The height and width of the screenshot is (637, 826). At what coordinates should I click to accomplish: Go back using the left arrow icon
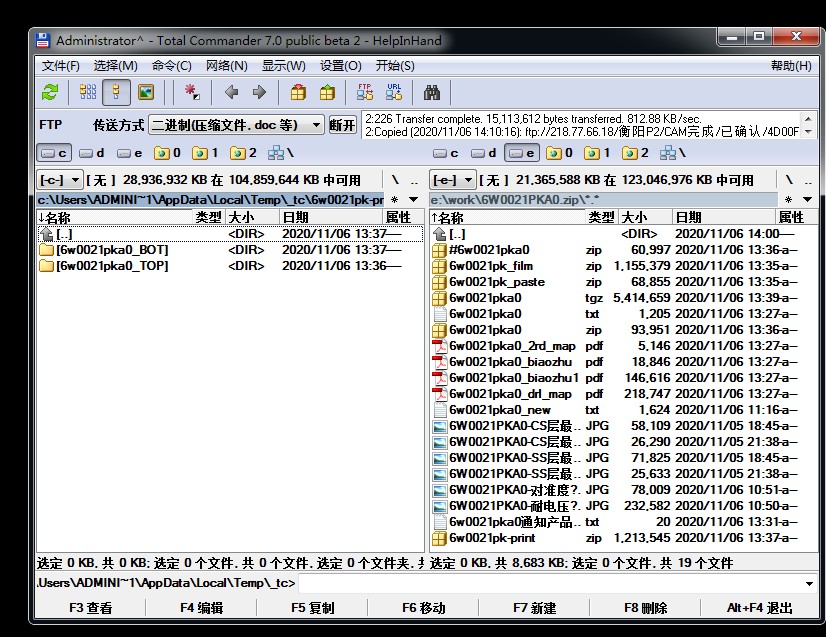[231, 93]
